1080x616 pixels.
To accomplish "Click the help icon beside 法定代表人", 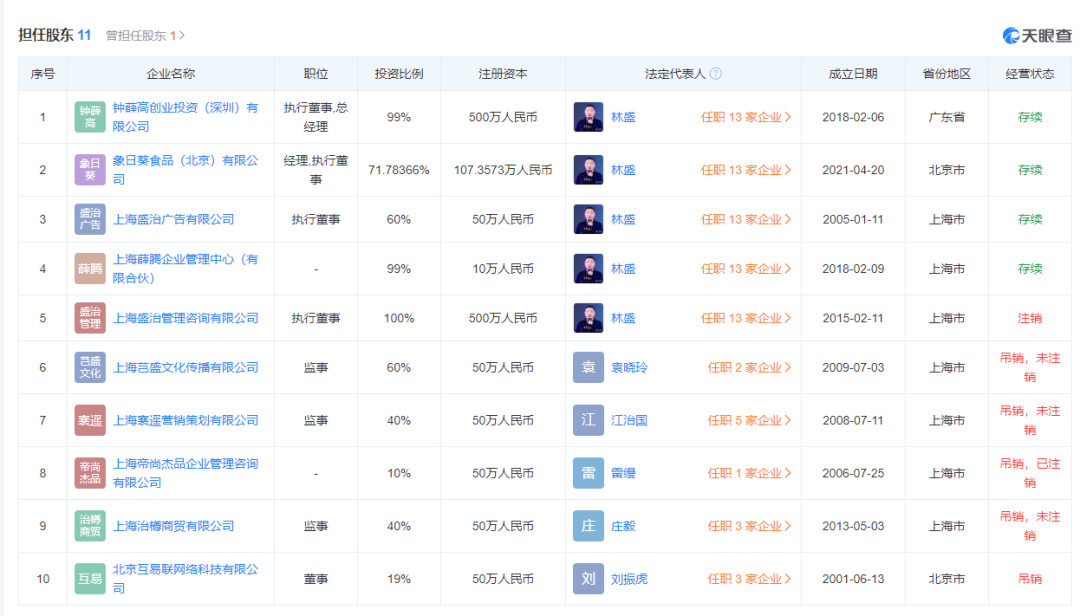I will coord(716,74).
